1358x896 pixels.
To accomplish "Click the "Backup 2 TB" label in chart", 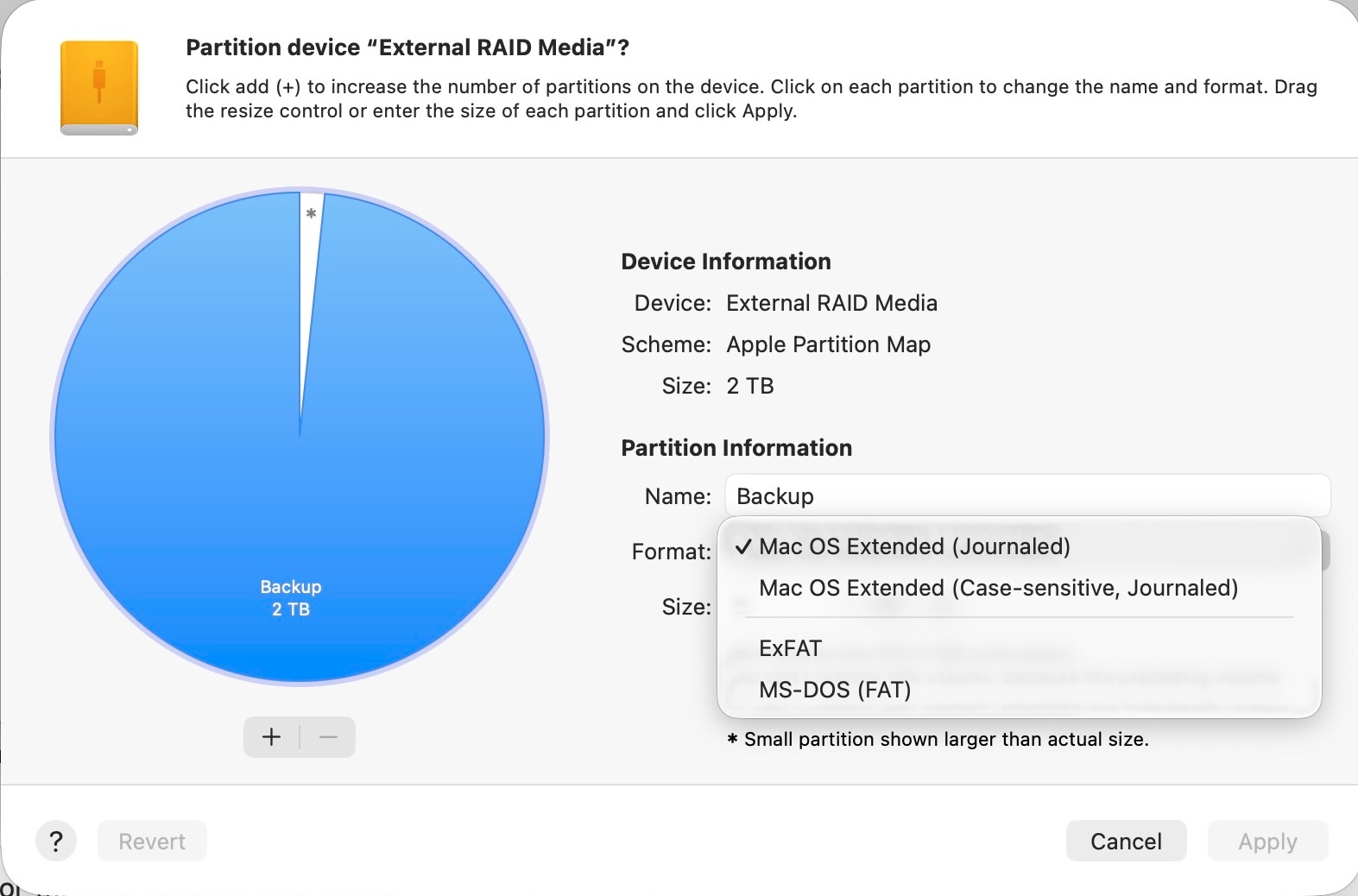I will [x=291, y=598].
